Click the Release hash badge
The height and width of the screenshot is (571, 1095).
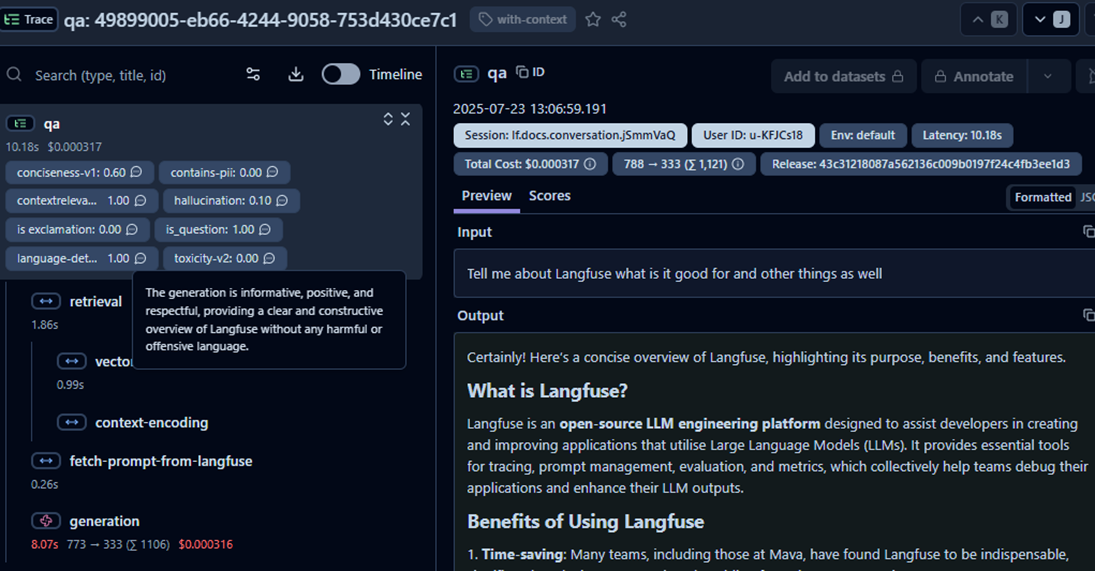[920, 164]
